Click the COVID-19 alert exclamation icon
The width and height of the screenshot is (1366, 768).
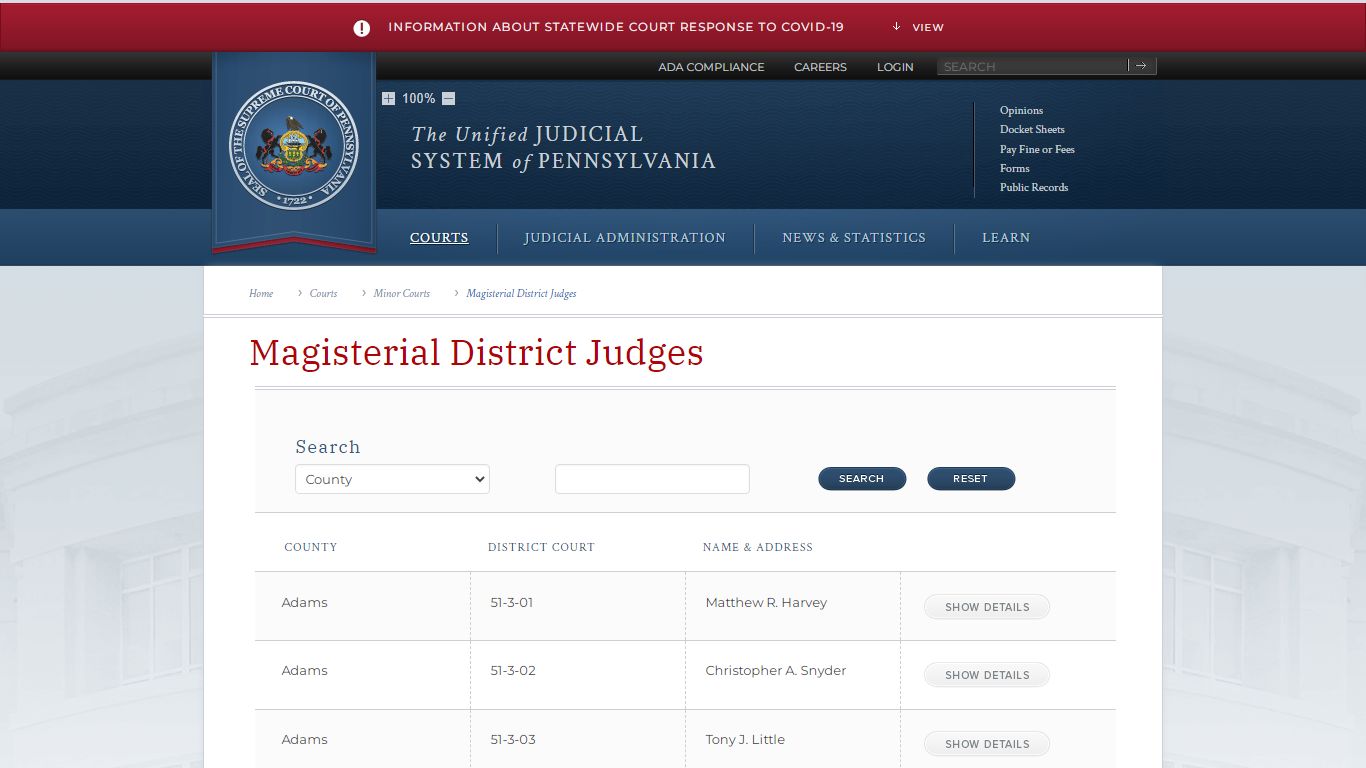click(x=362, y=28)
